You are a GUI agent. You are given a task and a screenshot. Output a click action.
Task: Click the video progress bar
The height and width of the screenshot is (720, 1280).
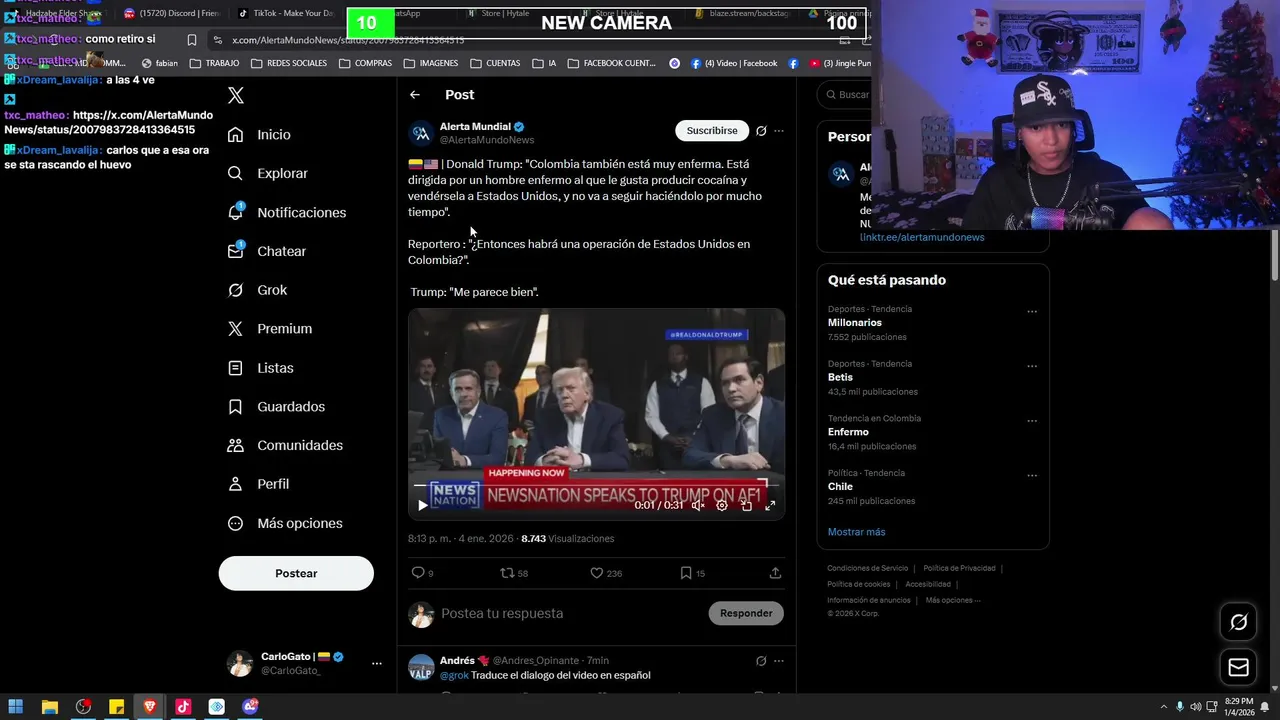tap(596, 486)
